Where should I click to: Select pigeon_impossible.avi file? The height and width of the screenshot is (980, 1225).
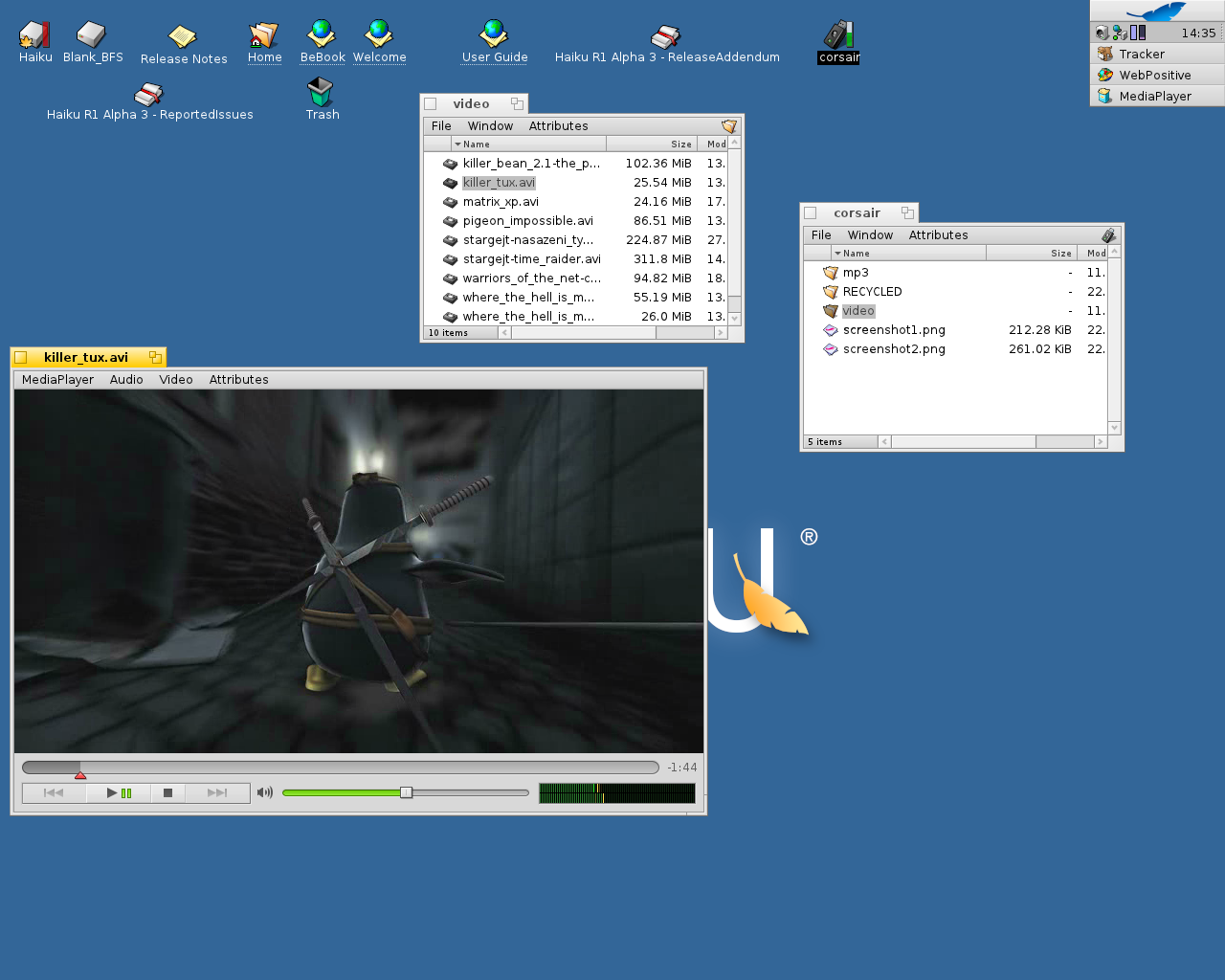(528, 221)
